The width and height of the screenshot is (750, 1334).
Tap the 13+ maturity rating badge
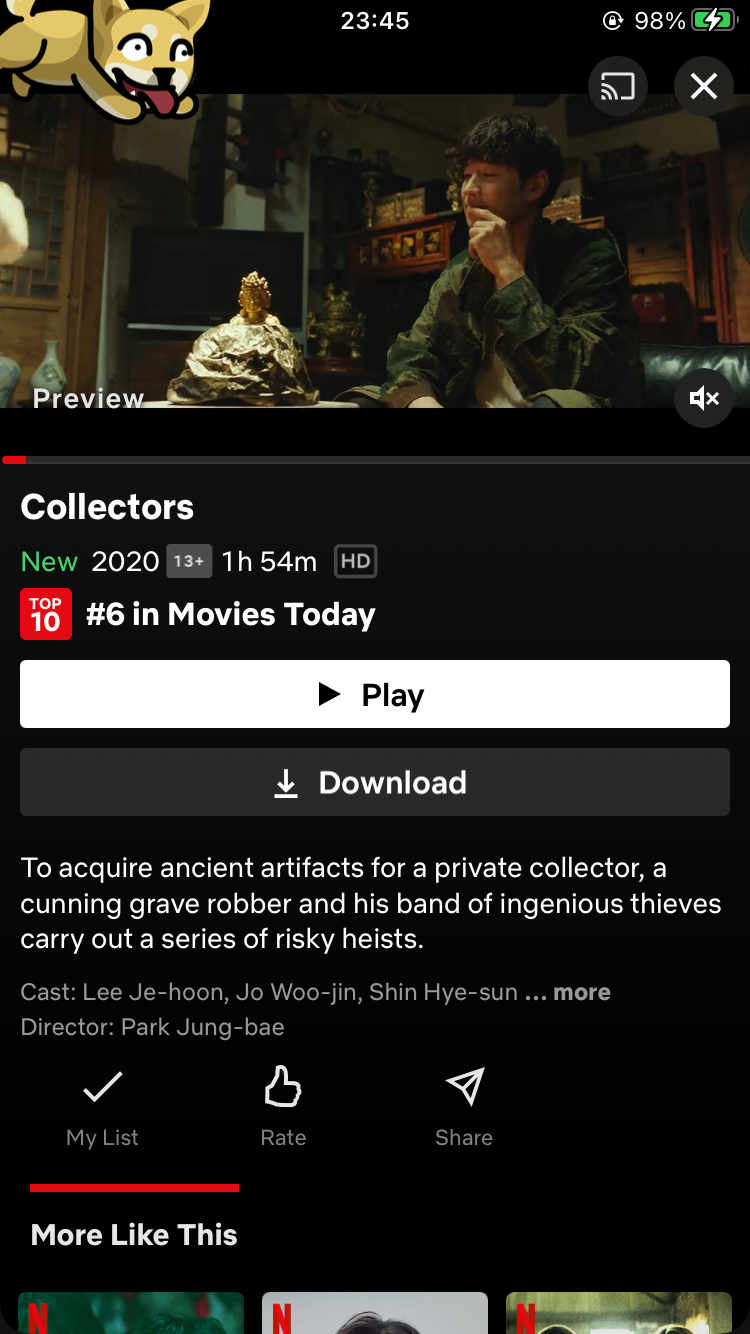pyautogui.click(x=189, y=561)
